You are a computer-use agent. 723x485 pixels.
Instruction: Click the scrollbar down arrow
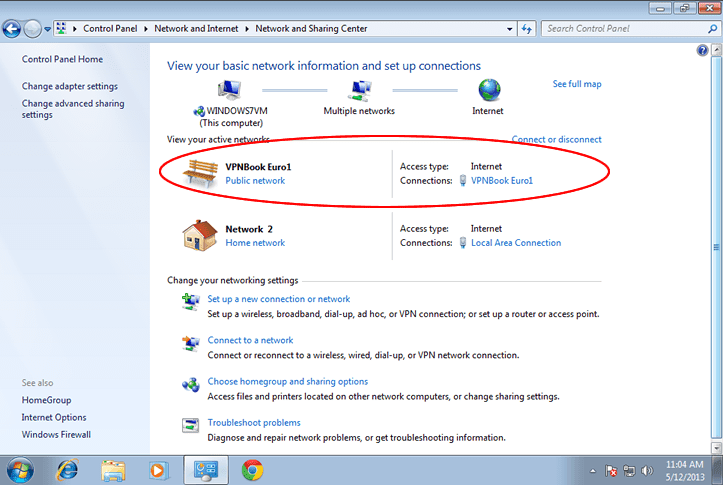coord(717,448)
